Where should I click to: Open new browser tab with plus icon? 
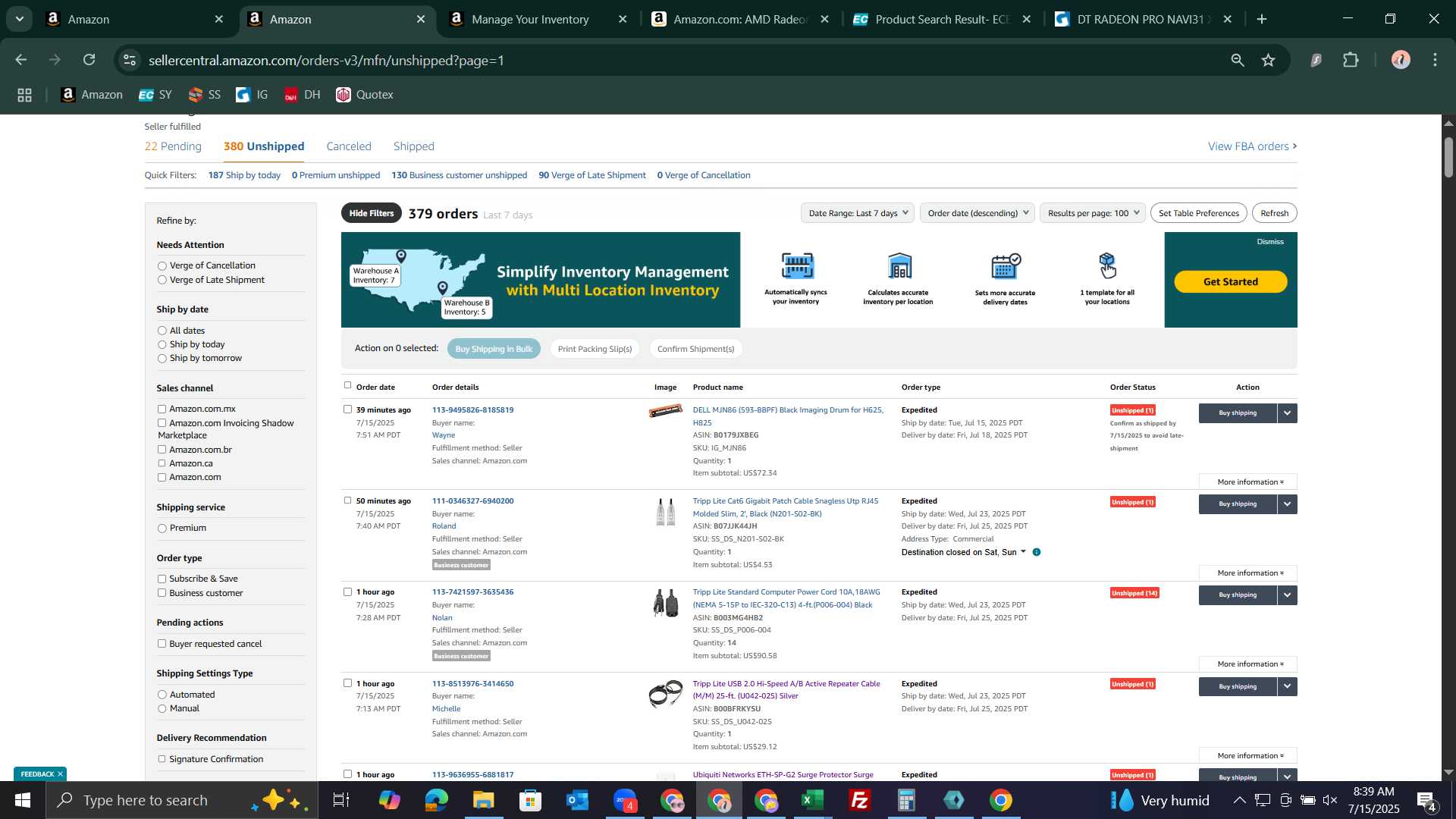[1262, 19]
